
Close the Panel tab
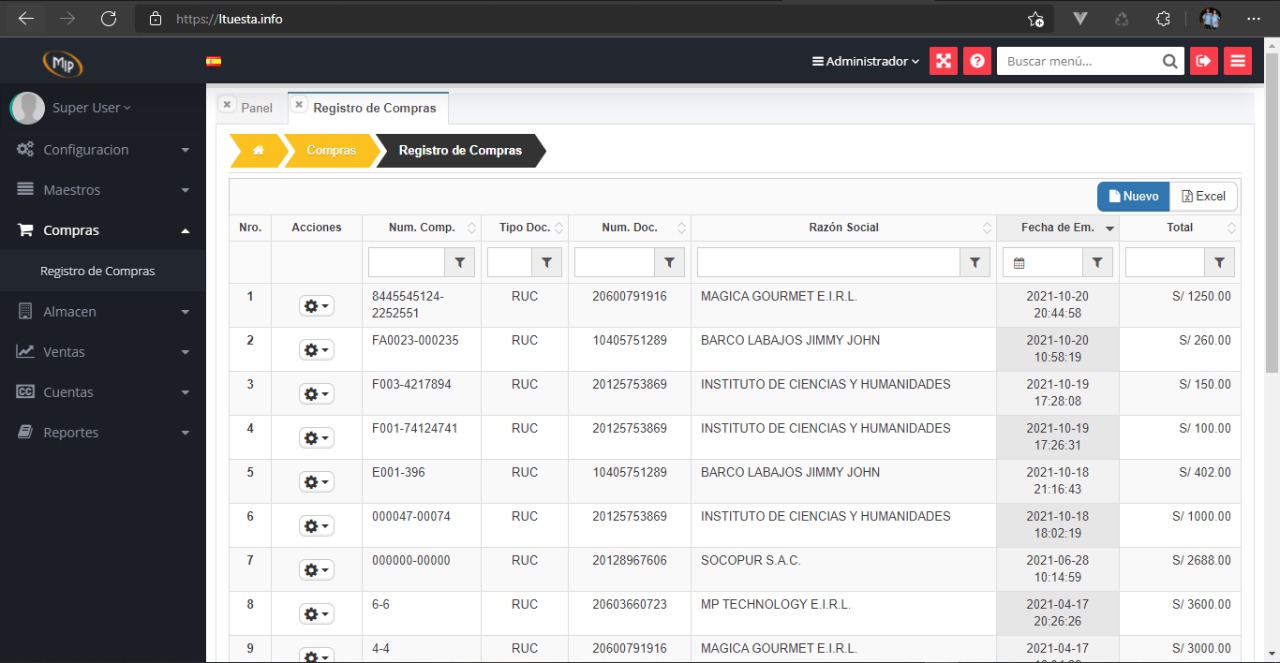coord(227,104)
